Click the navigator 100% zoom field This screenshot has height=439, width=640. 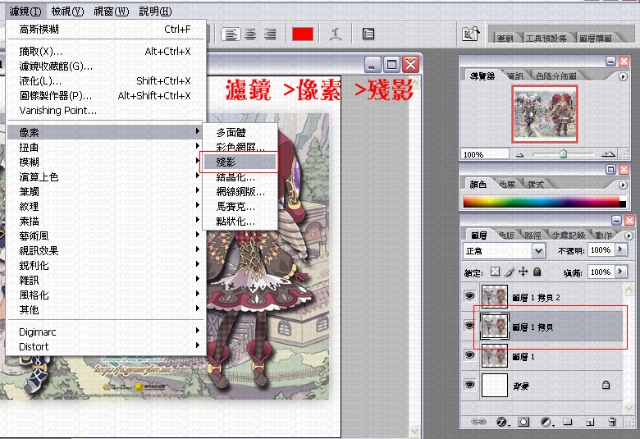coord(484,155)
